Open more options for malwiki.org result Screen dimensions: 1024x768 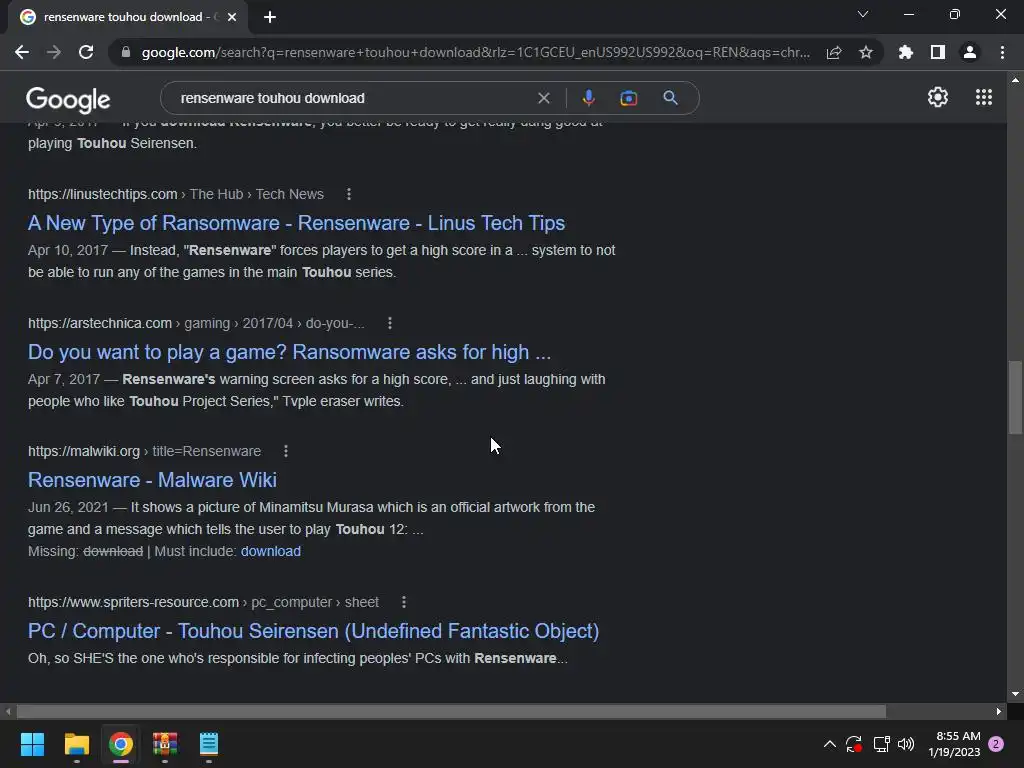[286, 451]
